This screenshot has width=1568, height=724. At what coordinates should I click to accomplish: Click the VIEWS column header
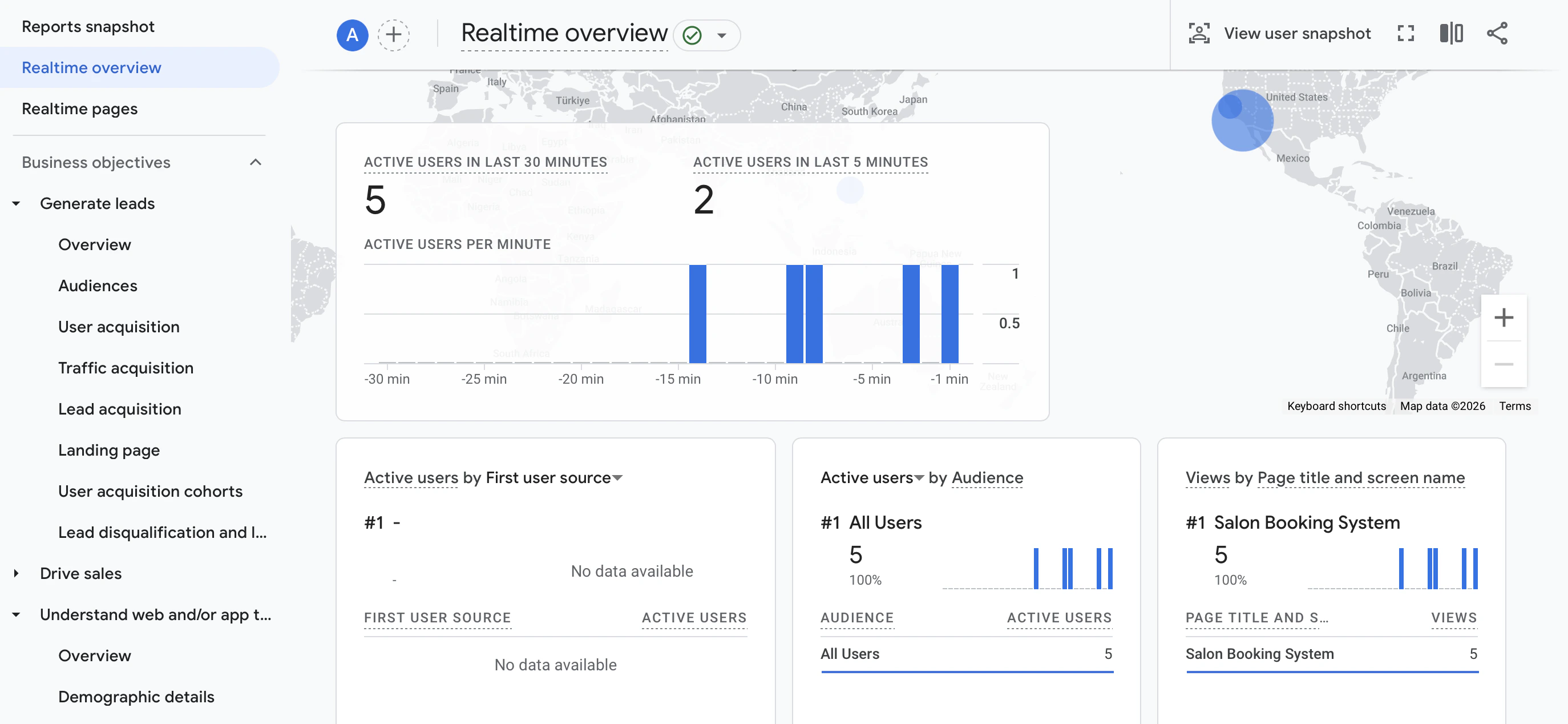(1454, 617)
